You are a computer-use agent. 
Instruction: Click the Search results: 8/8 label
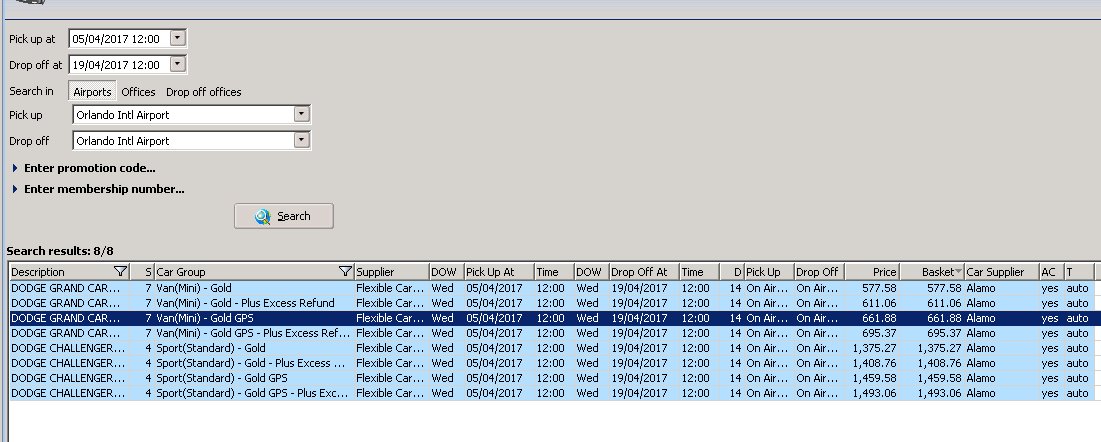coord(60,251)
